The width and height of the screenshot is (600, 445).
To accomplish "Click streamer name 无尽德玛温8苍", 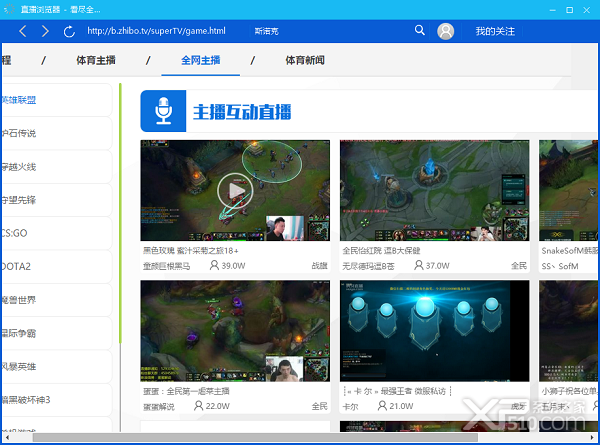I will (x=368, y=266).
